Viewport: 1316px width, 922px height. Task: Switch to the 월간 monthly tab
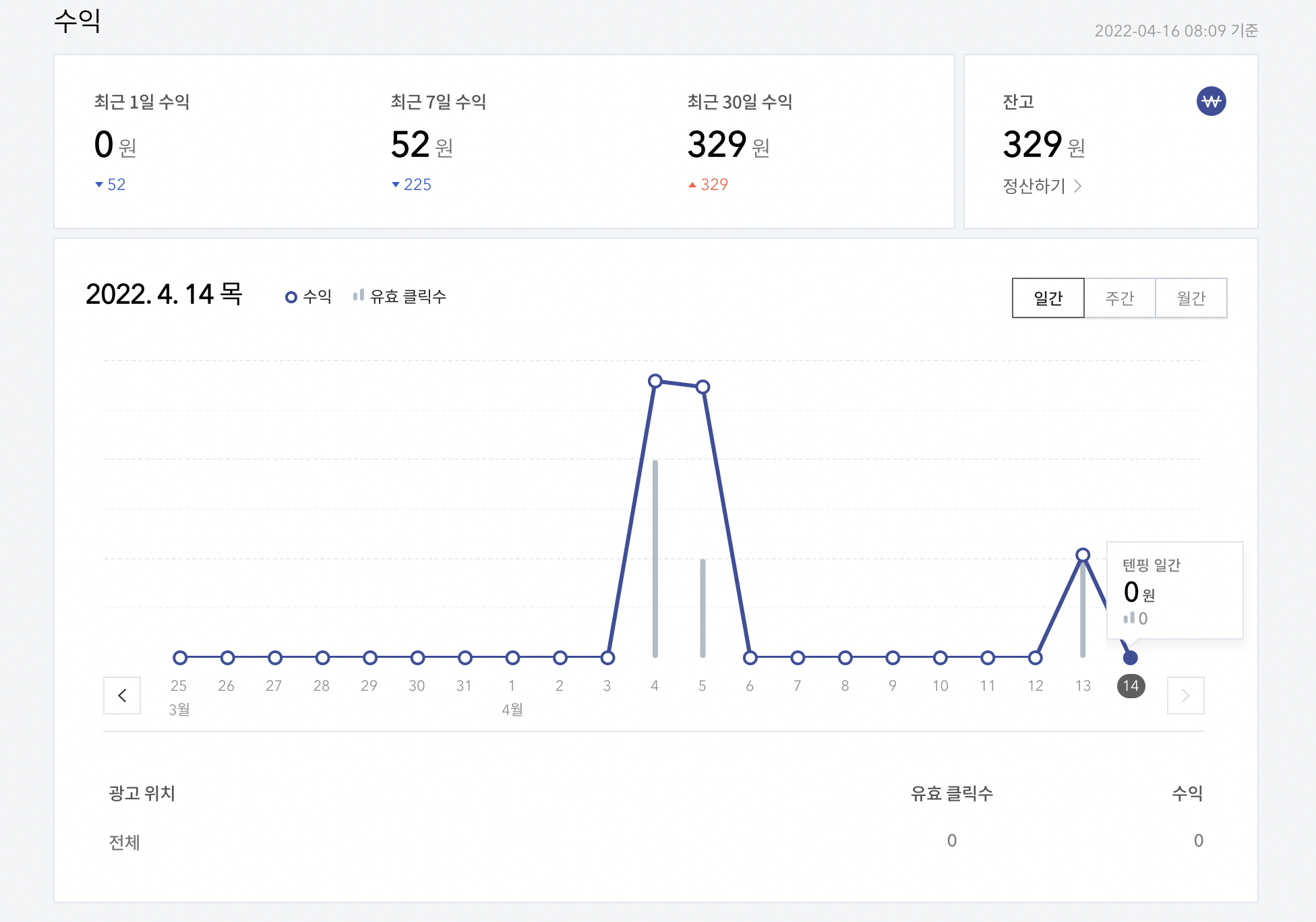coord(1191,298)
